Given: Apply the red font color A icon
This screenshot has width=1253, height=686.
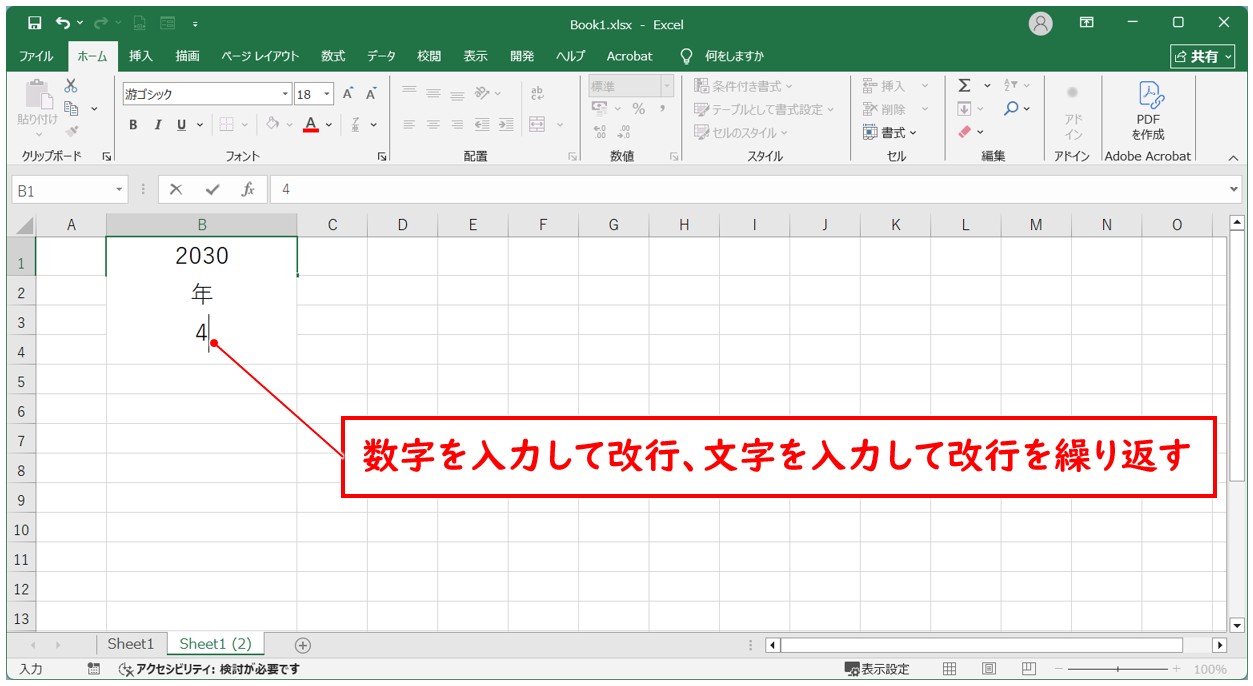Looking at the screenshot, I should point(311,125).
